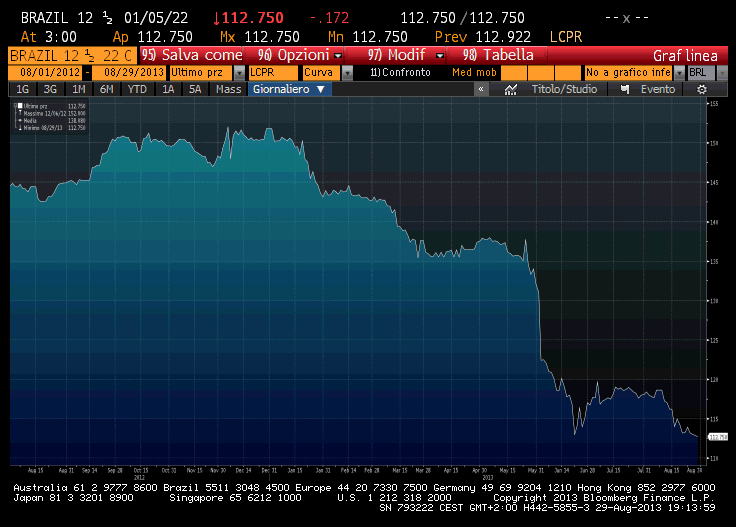This screenshot has height=527, width=736.
Task: Select the 1G time range
Action: [22, 89]
